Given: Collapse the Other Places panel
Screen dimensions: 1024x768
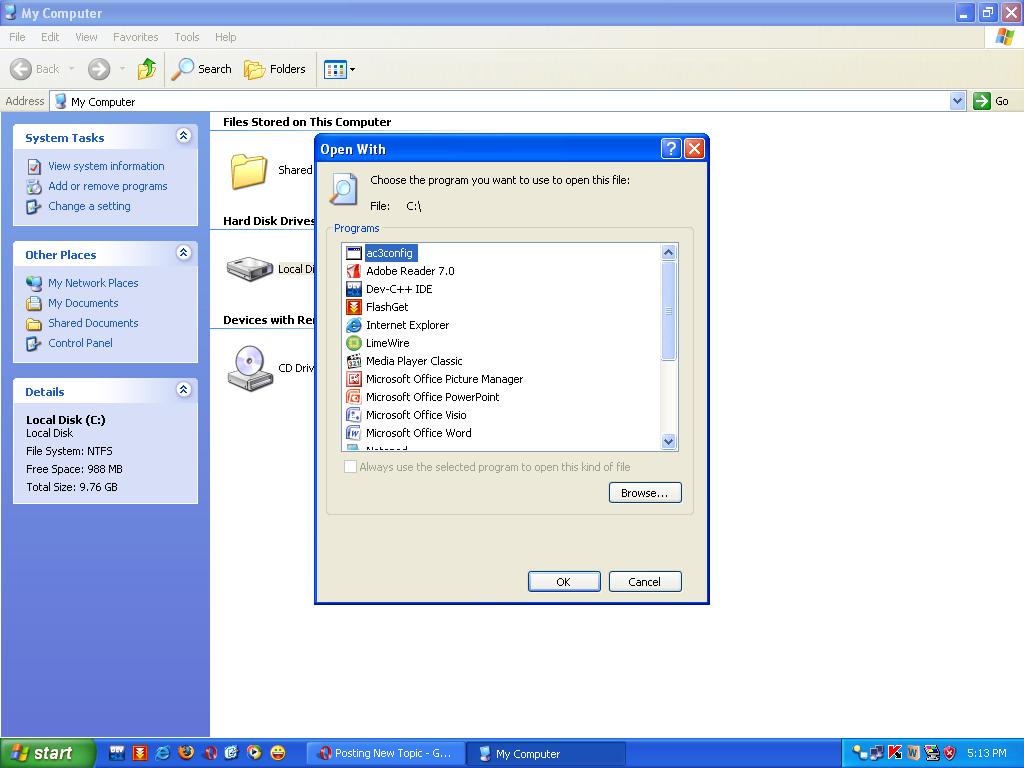Looking at the screenshot, I should pos(184,253).
